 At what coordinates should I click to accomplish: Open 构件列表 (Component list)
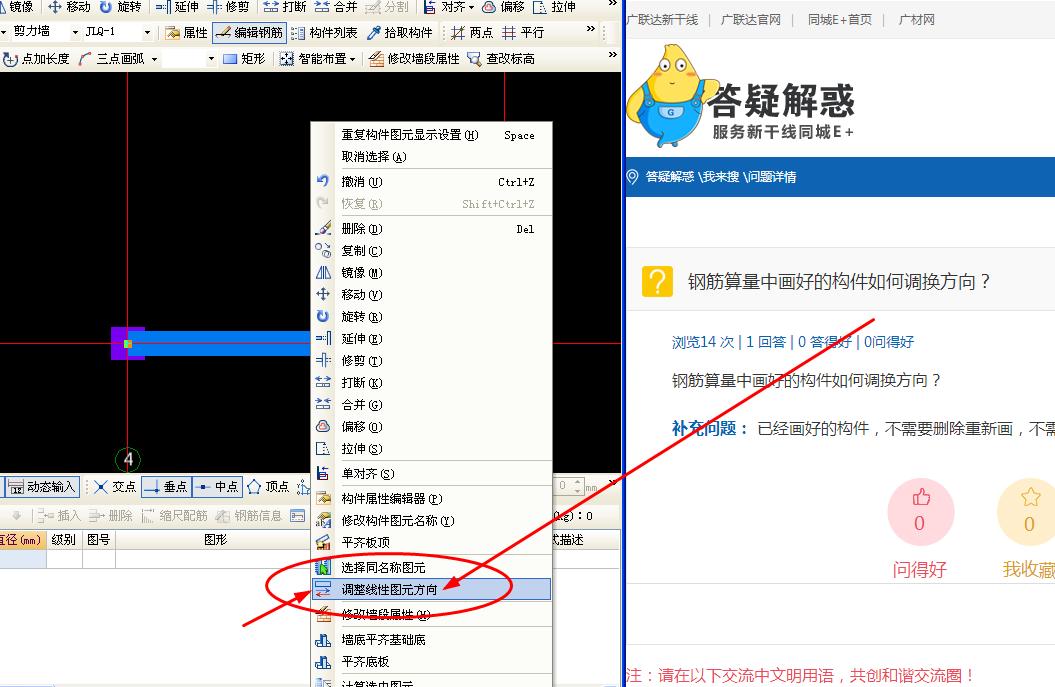coord(324,32)
